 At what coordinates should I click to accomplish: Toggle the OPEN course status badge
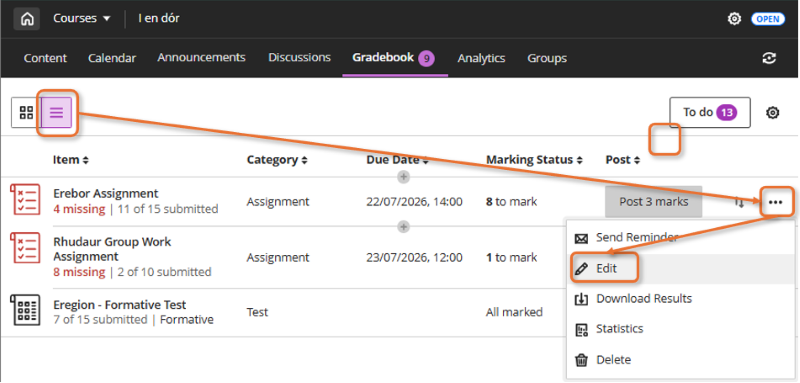(767, 19)
